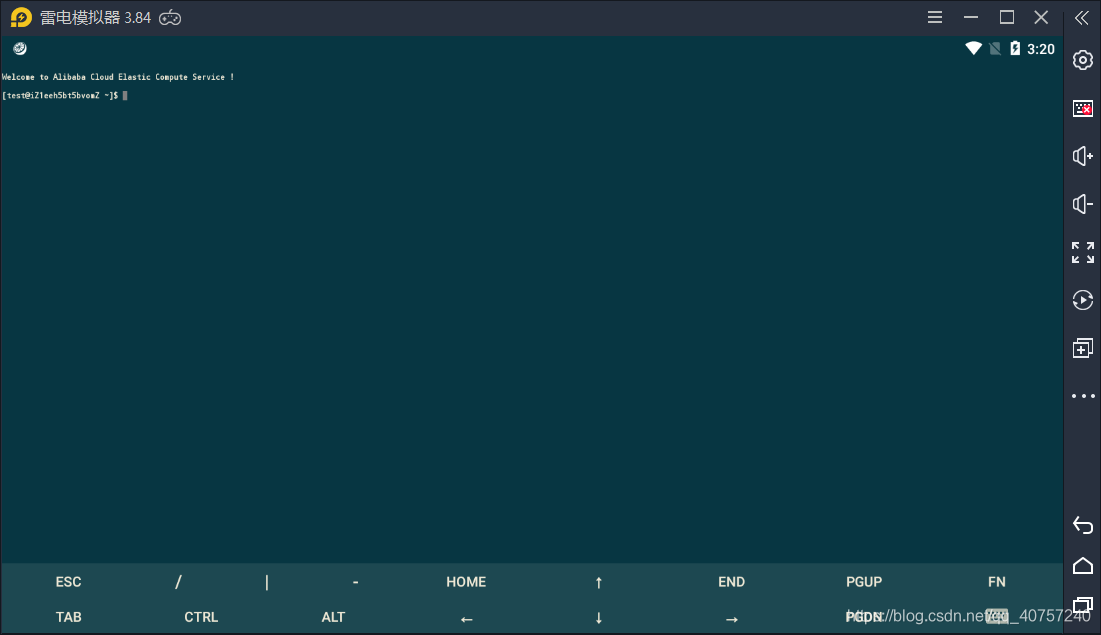Go to the Android home screen
Screen dimensions: 1101x635
pos(1083,565)
